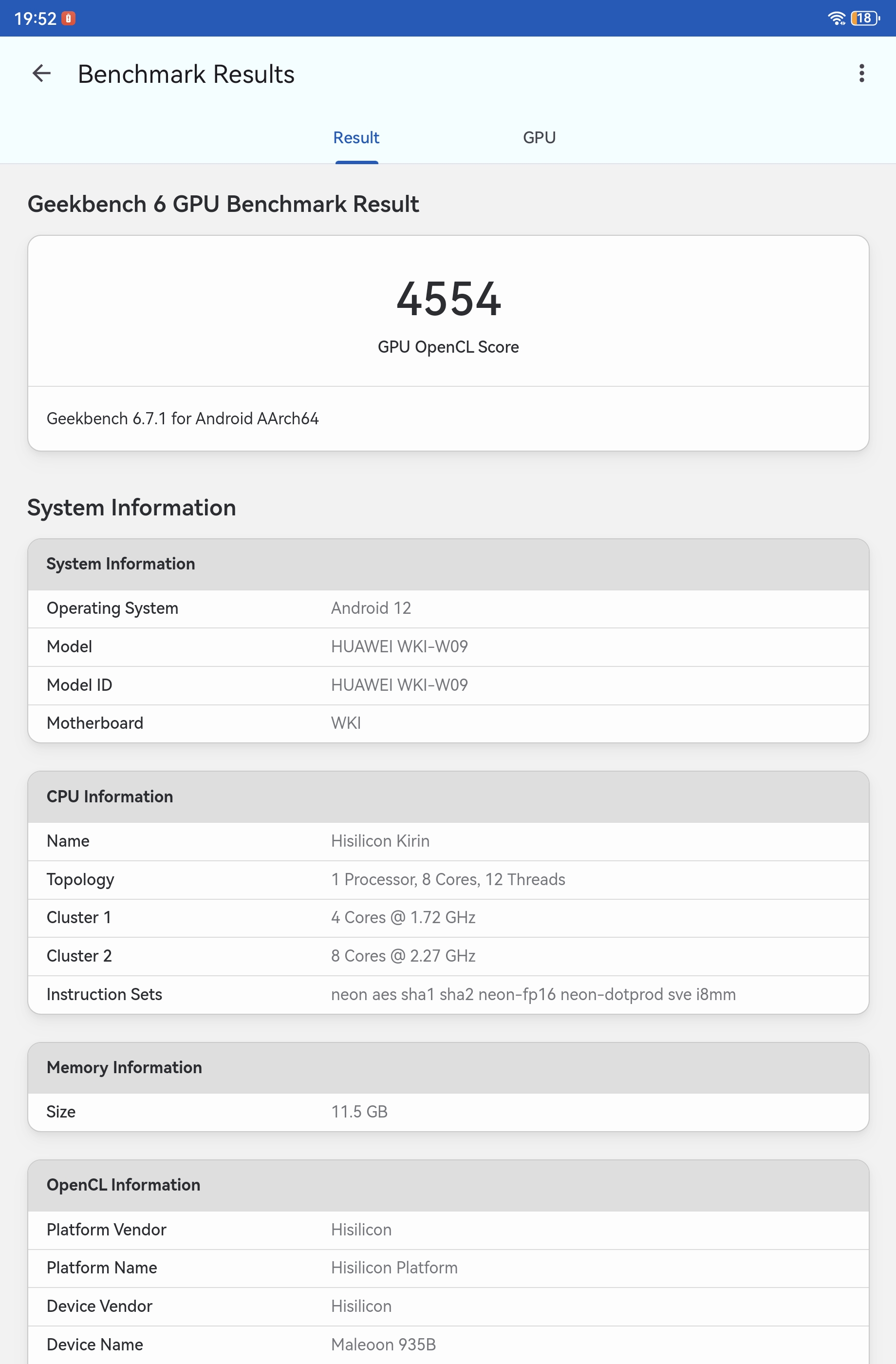The width and height of the screenshot is (896, 1364).
Task: Tap the GPU OpenCL Score label
Action: tap(448, 347)
